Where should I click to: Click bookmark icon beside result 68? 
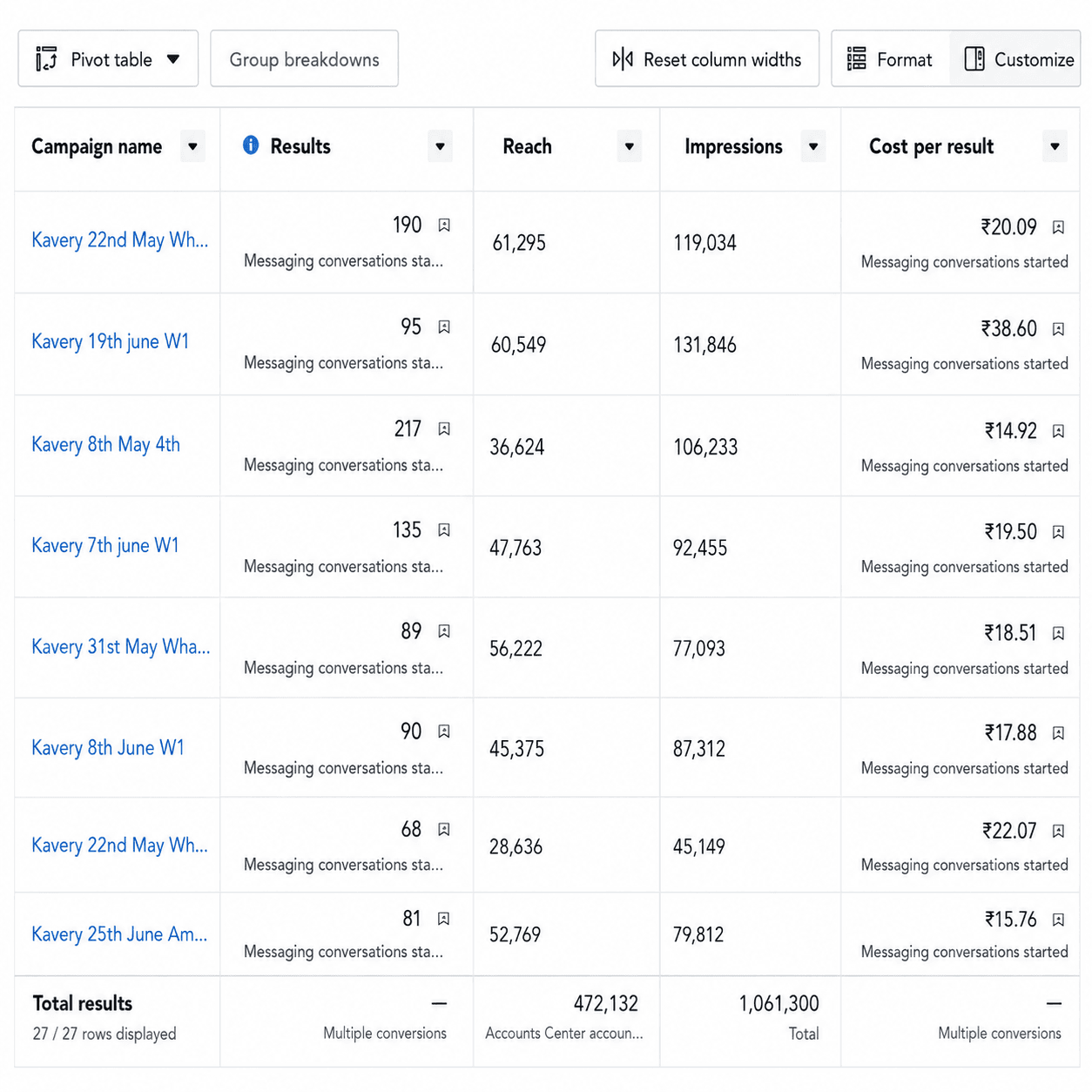pos(444,829)
